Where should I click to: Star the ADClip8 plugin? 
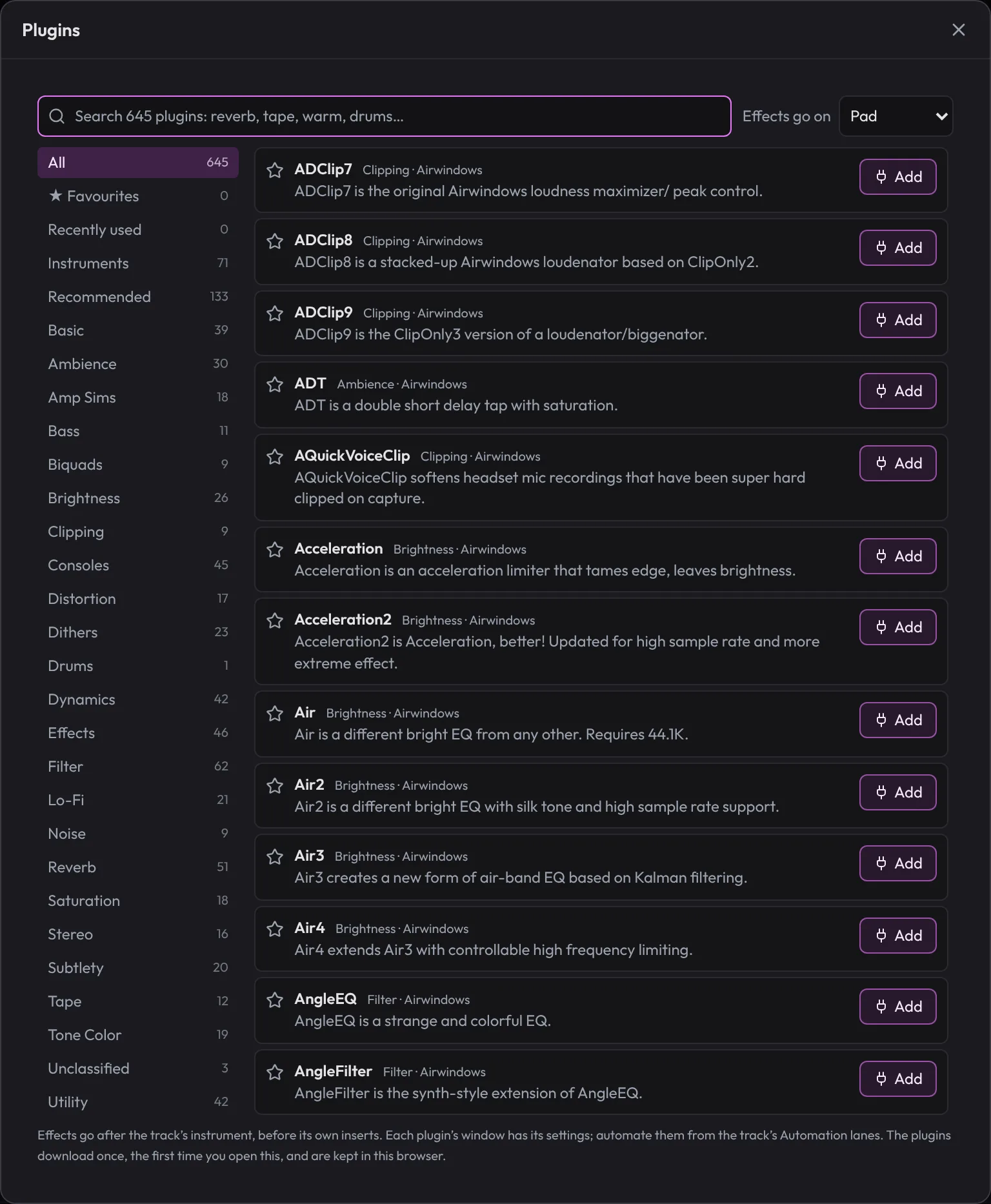click(x=275, y=241)
